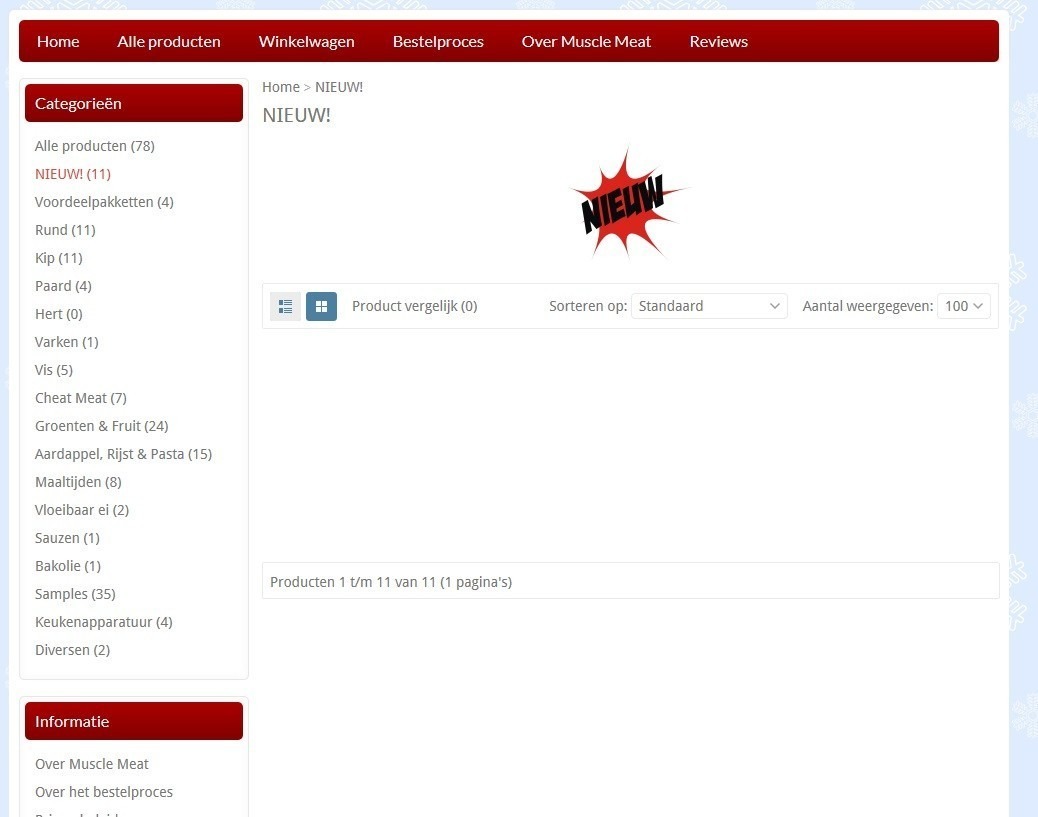Open Product vergelijk (0) link
The image size is (1038, 817).
414,306
